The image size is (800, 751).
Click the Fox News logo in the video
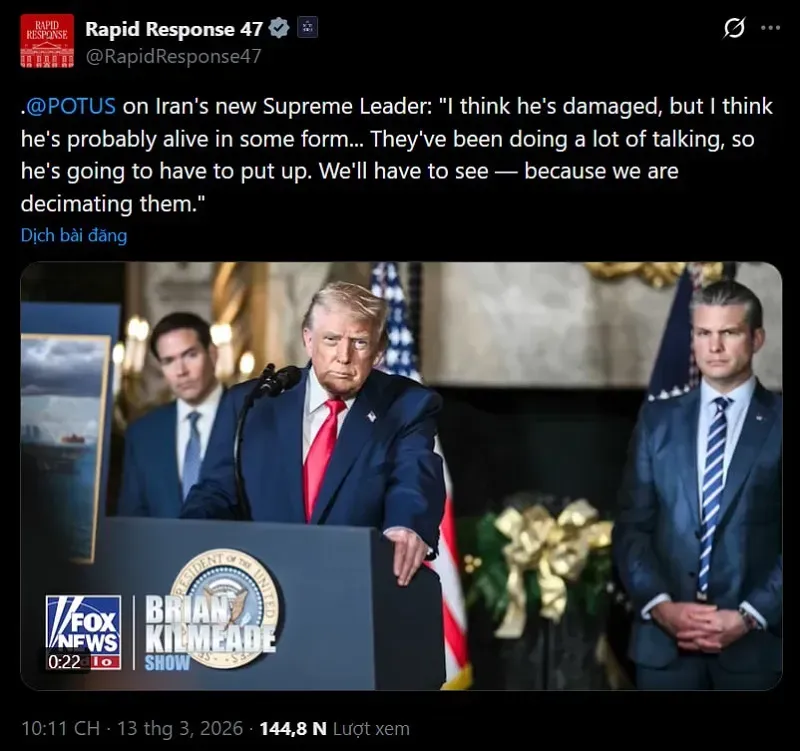pyautogui.click(x=84, y=632)
